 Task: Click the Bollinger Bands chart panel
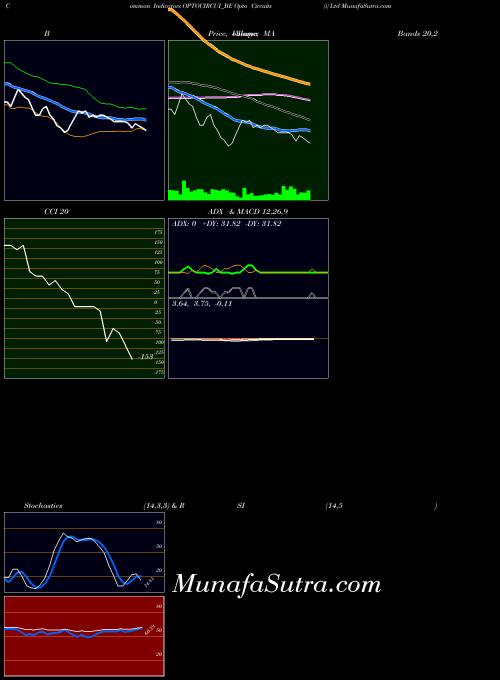[84, 120]
